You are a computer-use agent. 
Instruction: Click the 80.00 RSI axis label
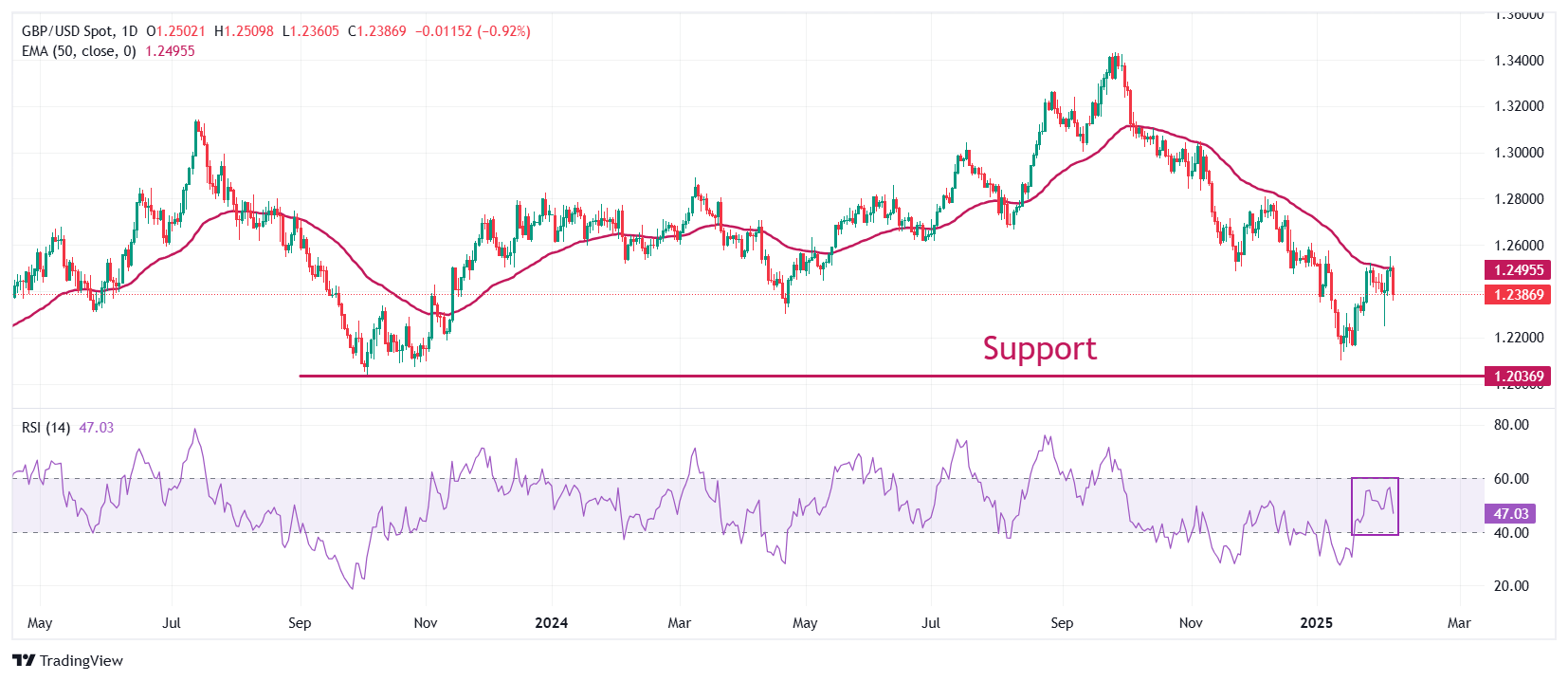point(1511,425)
